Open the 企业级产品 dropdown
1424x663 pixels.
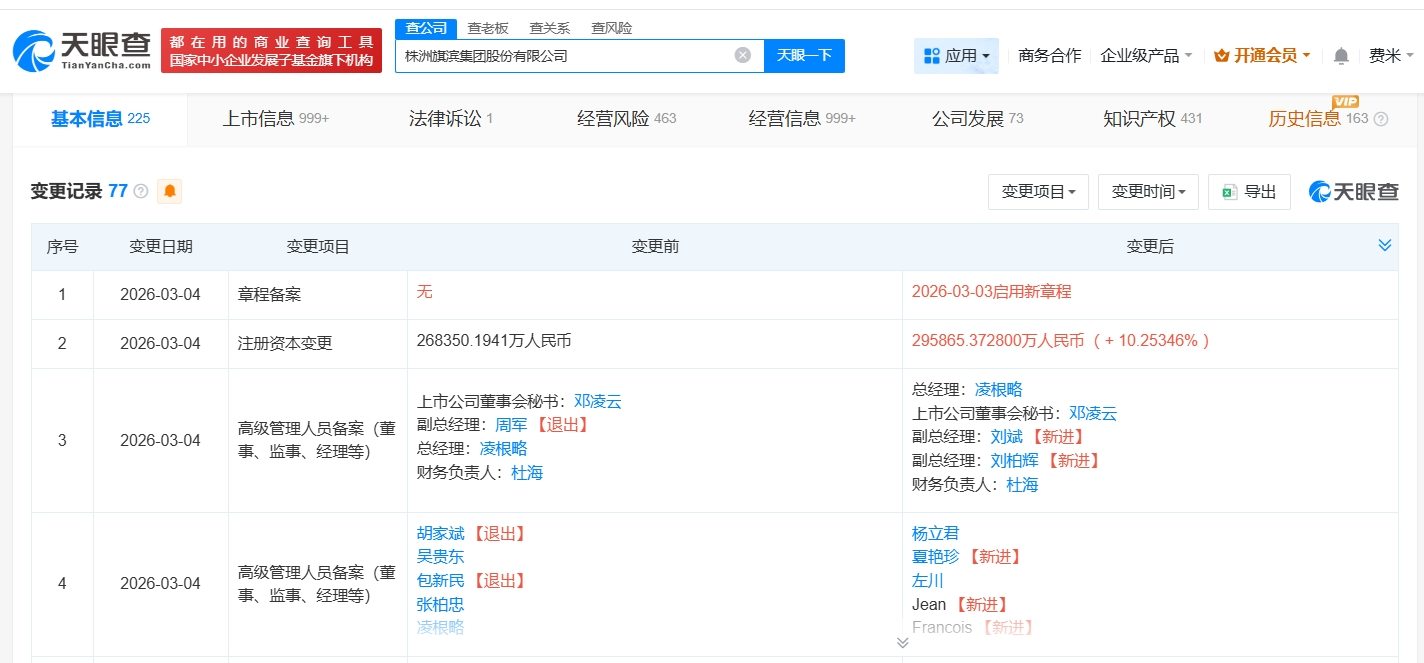point(1146,56)
